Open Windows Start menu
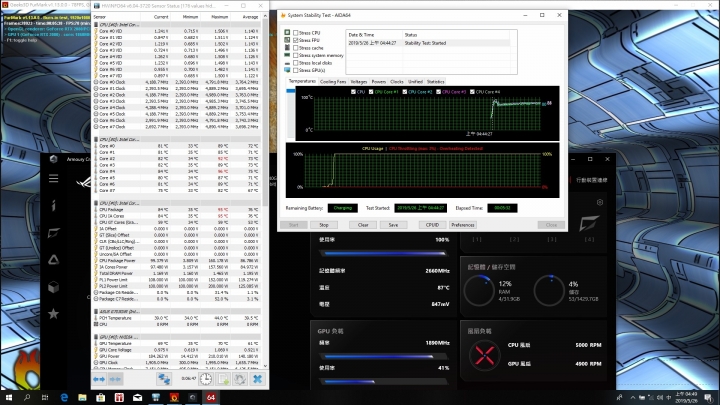This screenshot has height=405, width=720. pyautogui.click(x=9, y=398)
